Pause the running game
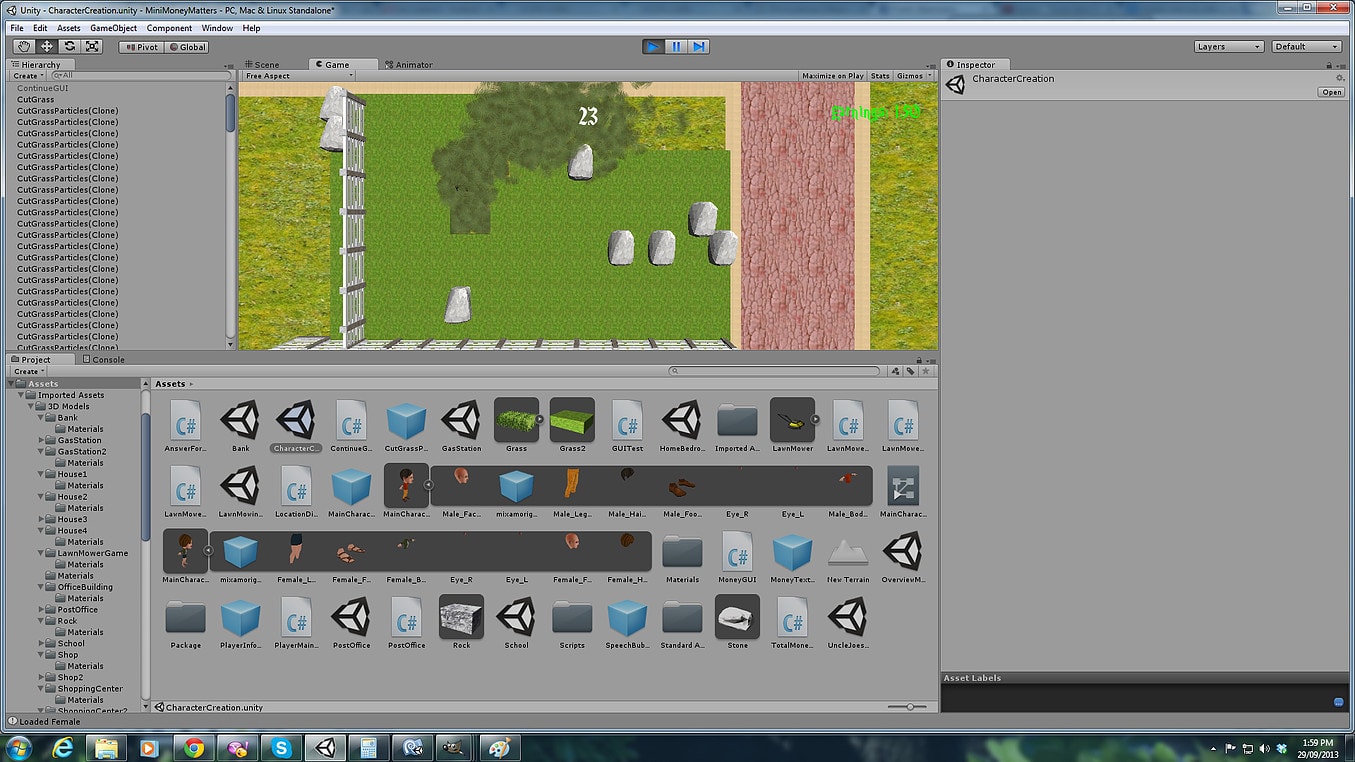The height and width of the screenshot is (762, 1355). tap(676, 46)
